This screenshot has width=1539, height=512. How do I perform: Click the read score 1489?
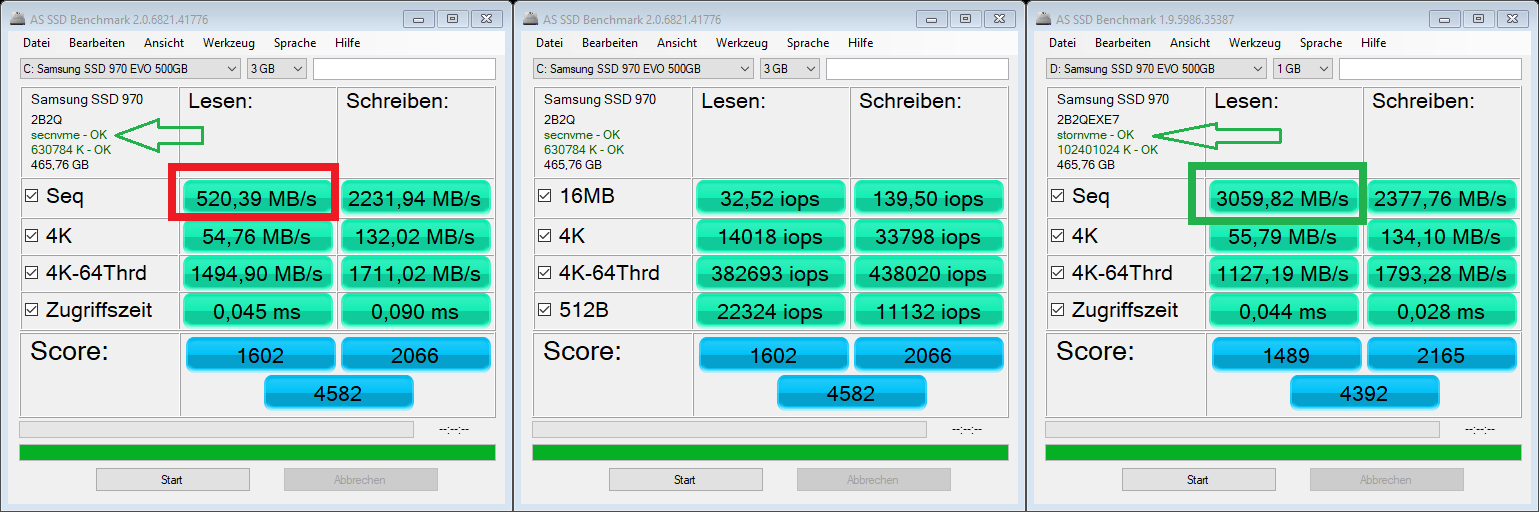[1285, 355]
